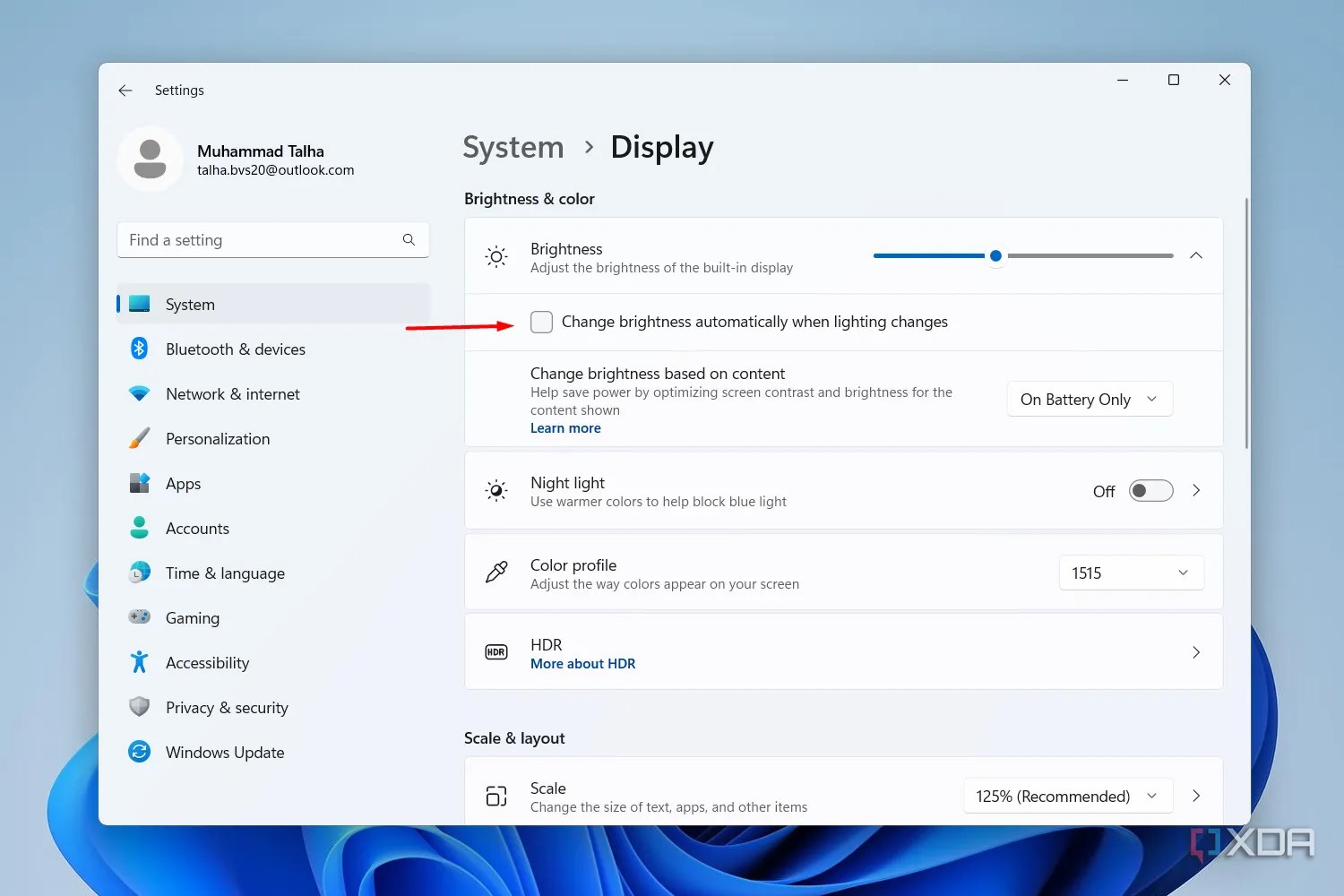Open More about HDR
The image size is (1344, 896).
click(x=582, y=663)
